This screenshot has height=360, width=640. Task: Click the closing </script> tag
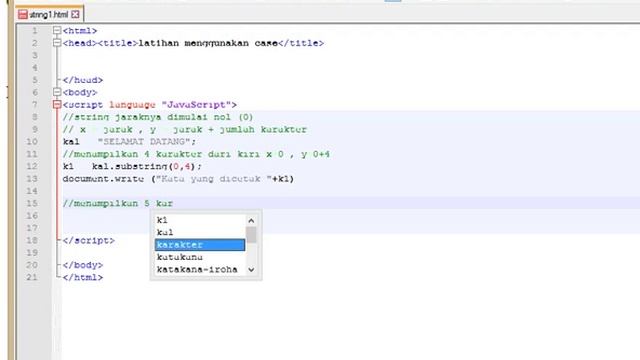[x=89, y=240]
